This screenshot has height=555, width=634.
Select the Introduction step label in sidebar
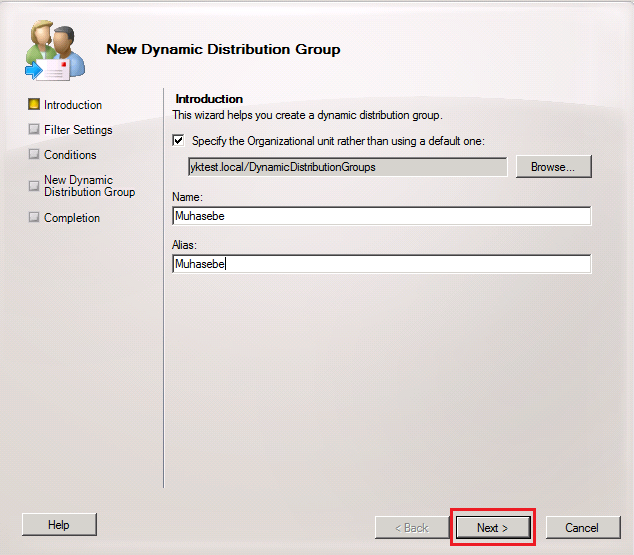(x=73, y=105)
